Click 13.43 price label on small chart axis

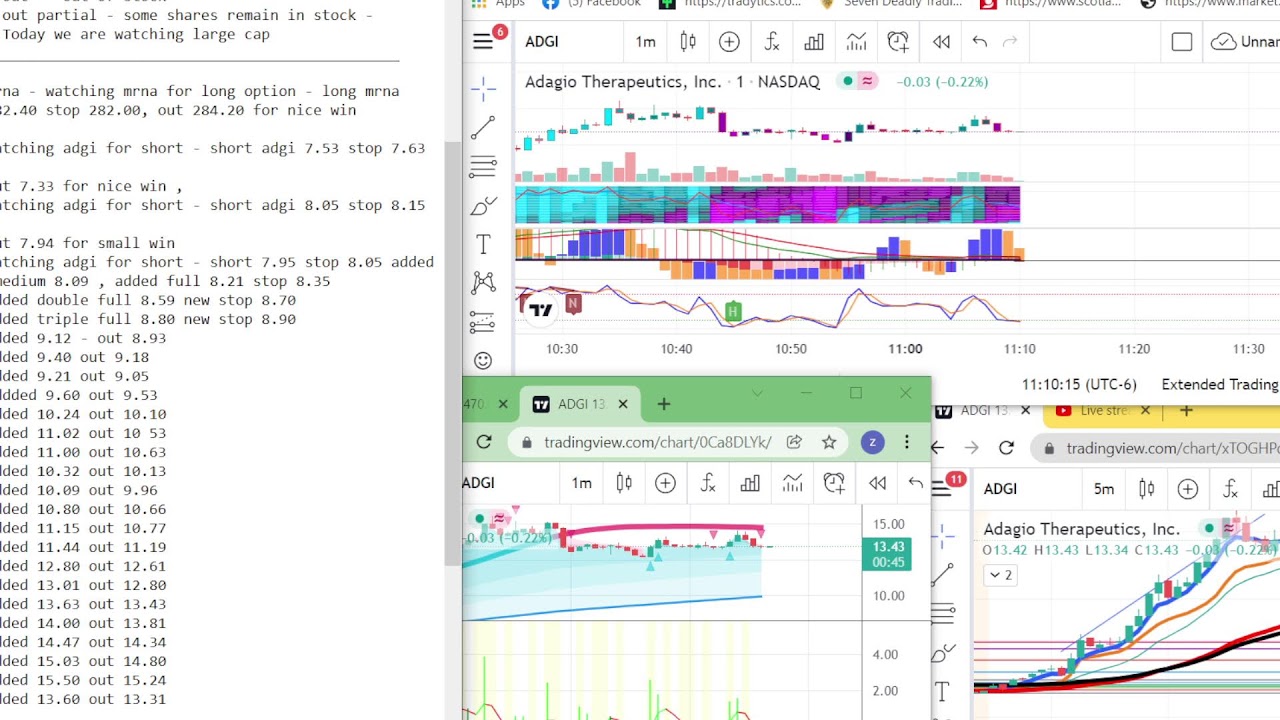tap(886, 547)
